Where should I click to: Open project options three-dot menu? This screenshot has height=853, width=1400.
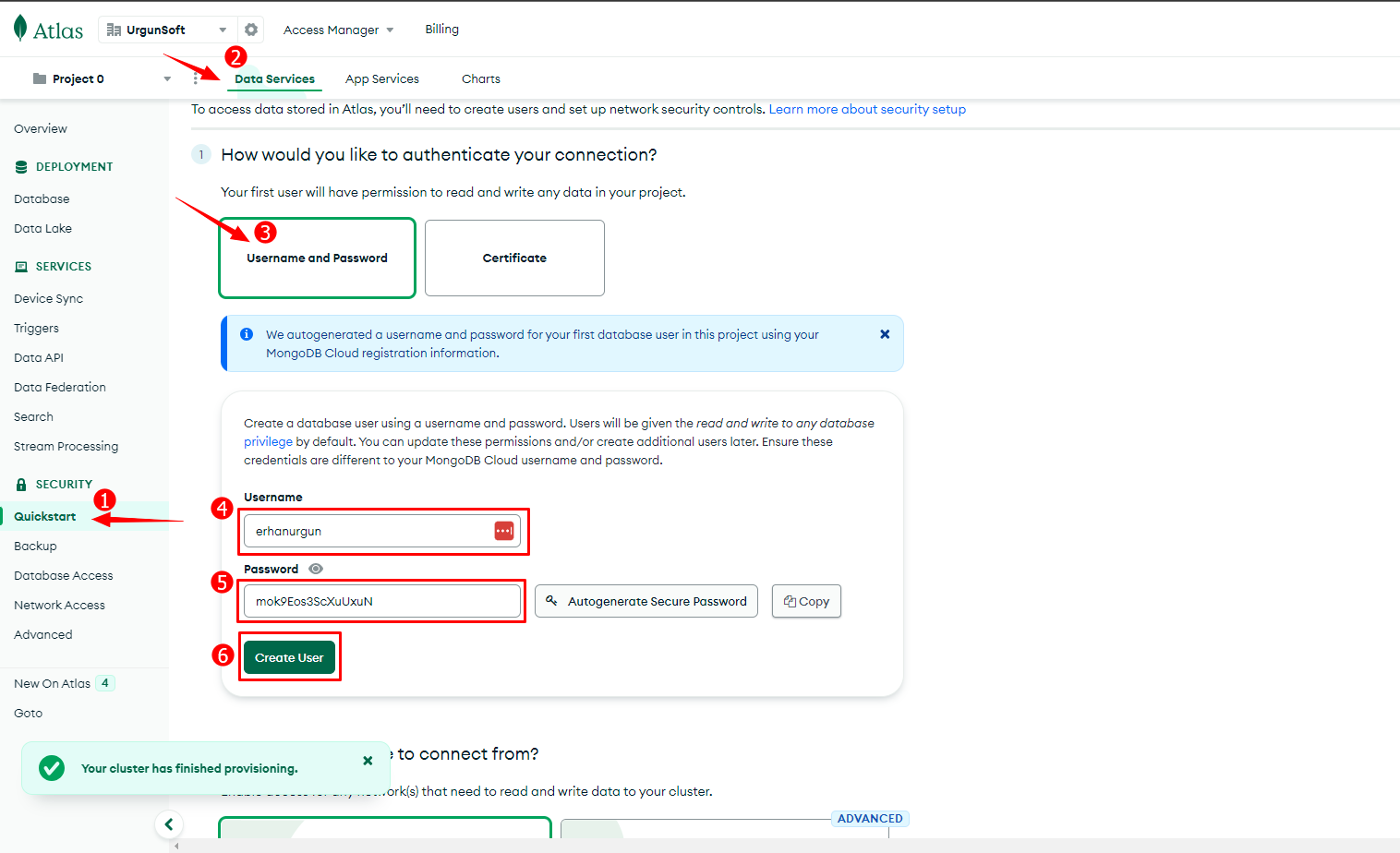[196, 78]
